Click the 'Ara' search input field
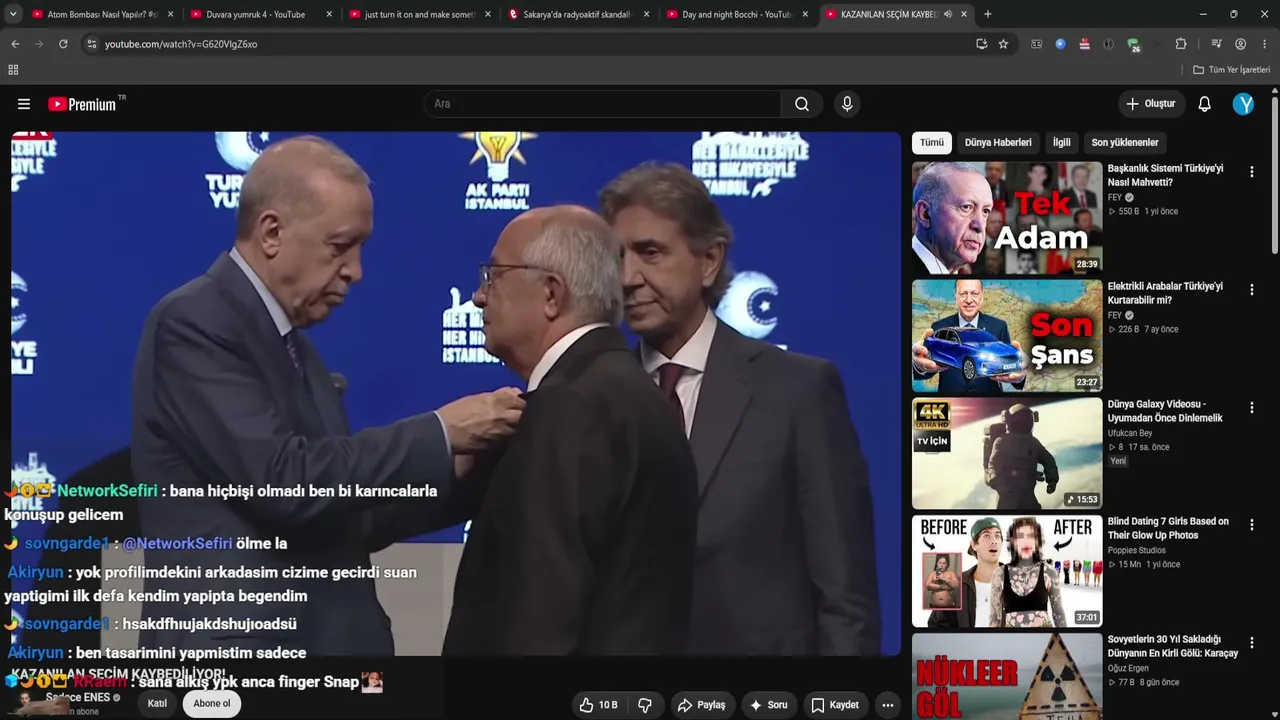1280x720 pixels. pos(604,104)
